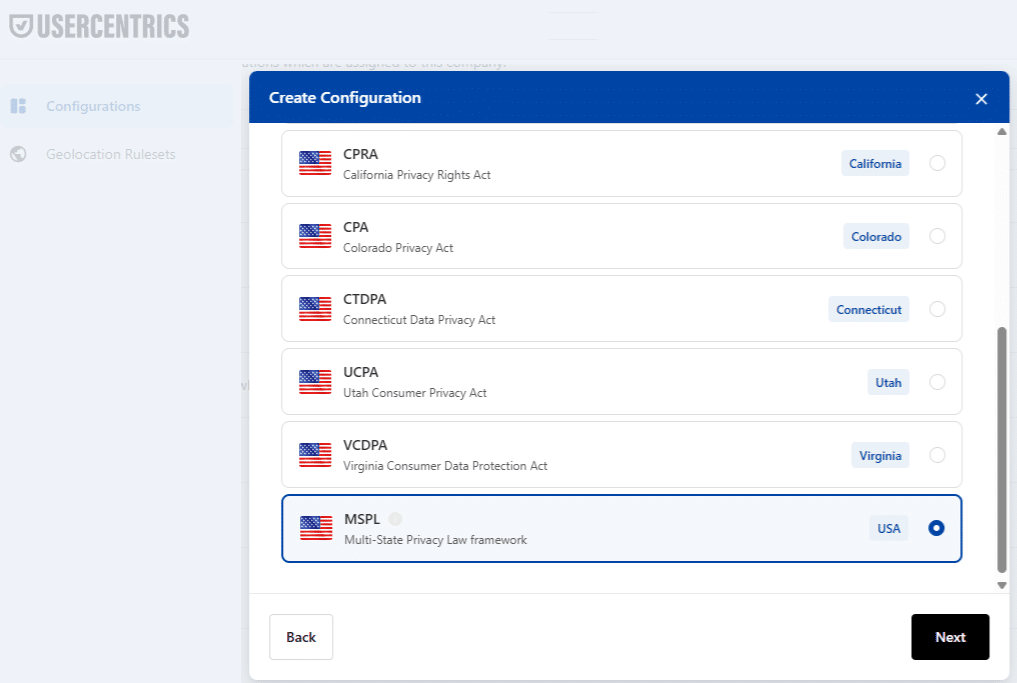Click the Next button
The height and width of the screenshot is (683, 1017).
coord(950,637)
